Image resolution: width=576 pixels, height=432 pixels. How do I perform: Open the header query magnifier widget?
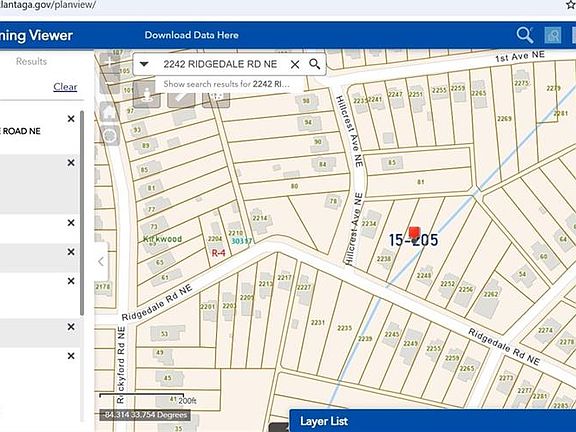point(525,35)
